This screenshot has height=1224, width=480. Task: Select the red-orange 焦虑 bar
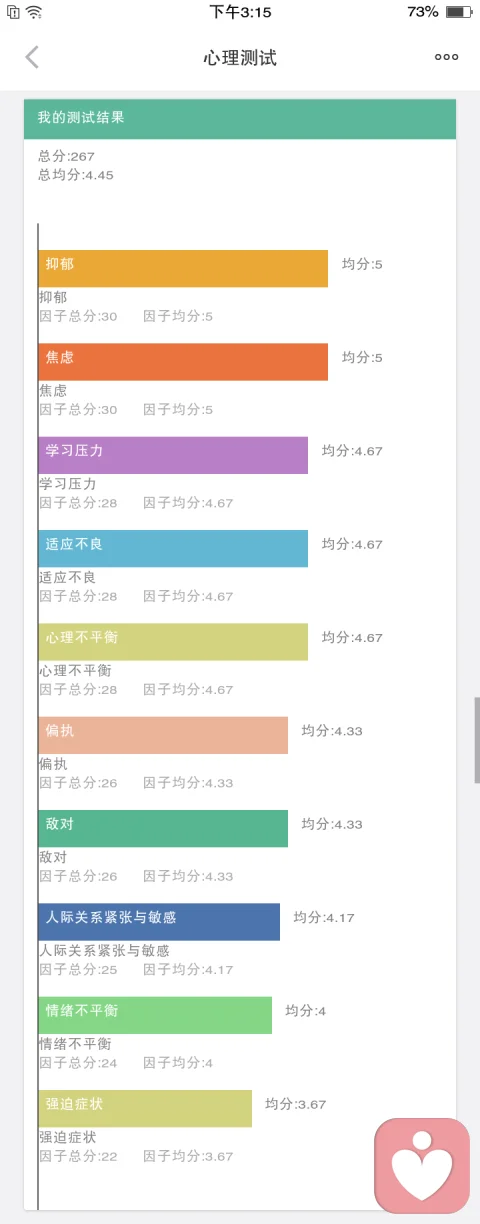(x=183, y=362)
